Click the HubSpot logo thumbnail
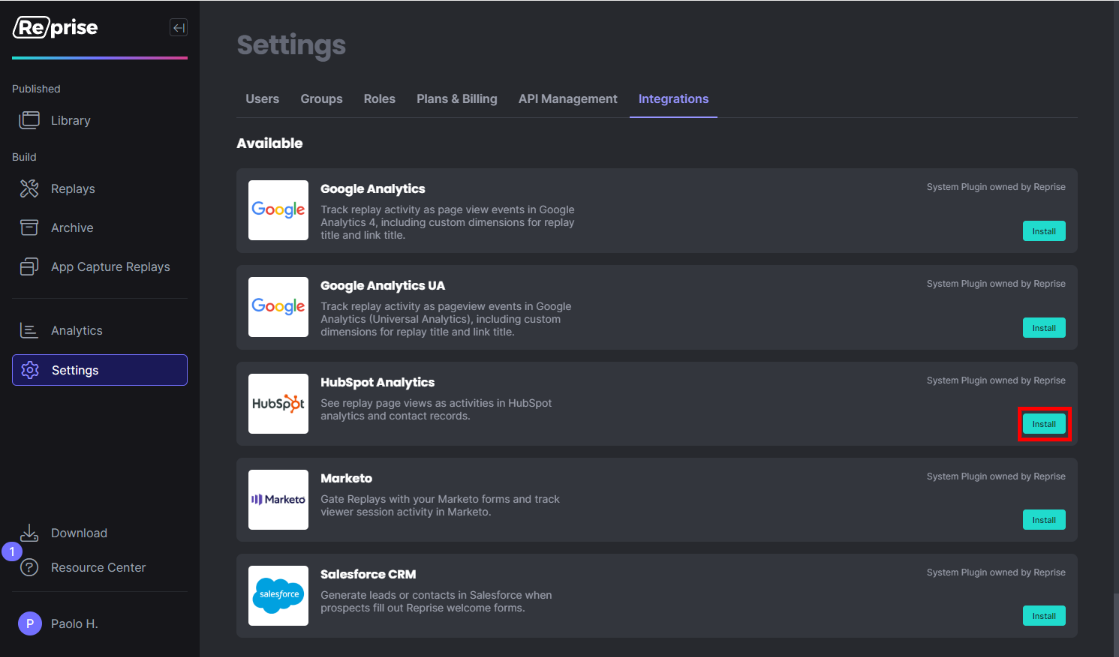Screen dimensions: 1119x657 coord(278,404)
